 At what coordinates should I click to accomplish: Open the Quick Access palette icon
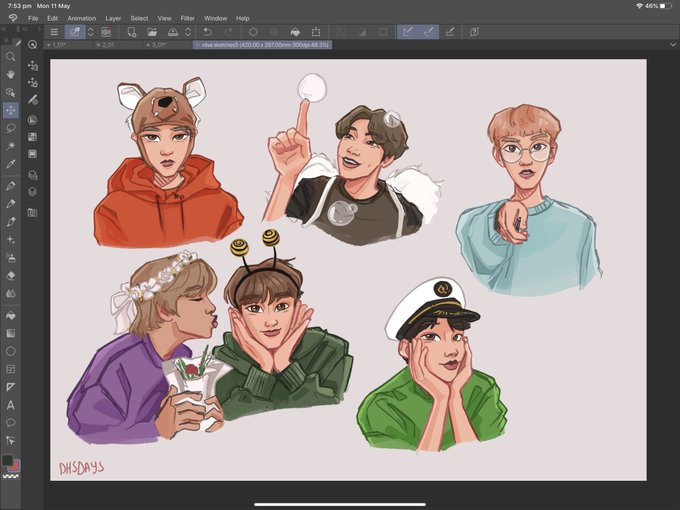pyautogui.click(x=33, y=44)
